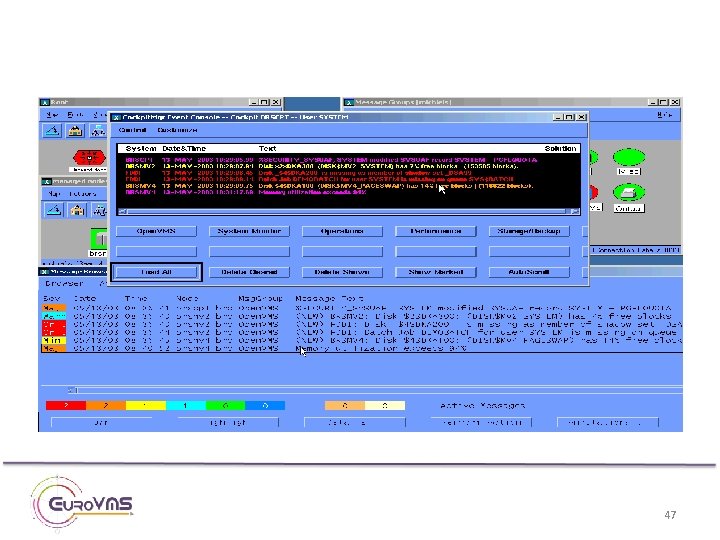Click the Show Marked button
The height and width of the screenshot is (540, 720).
pyautogui.click(x=436, y=272)
